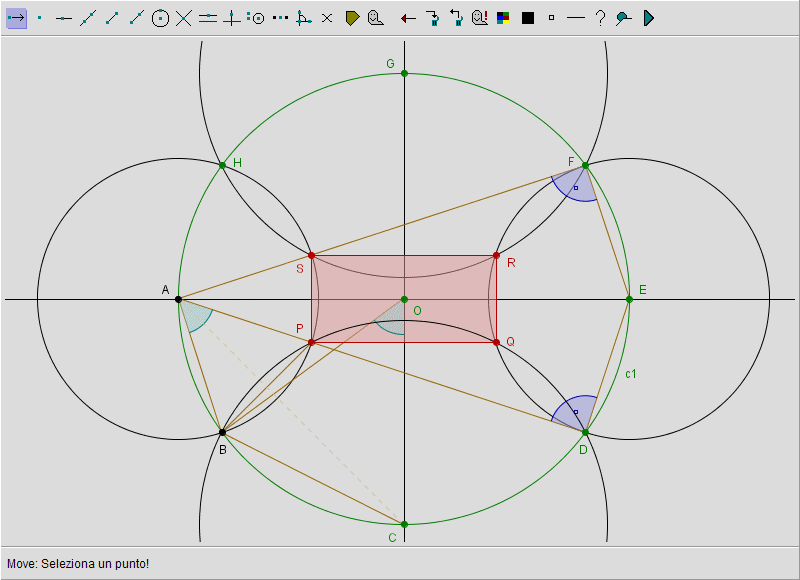Select green point D

585,433
